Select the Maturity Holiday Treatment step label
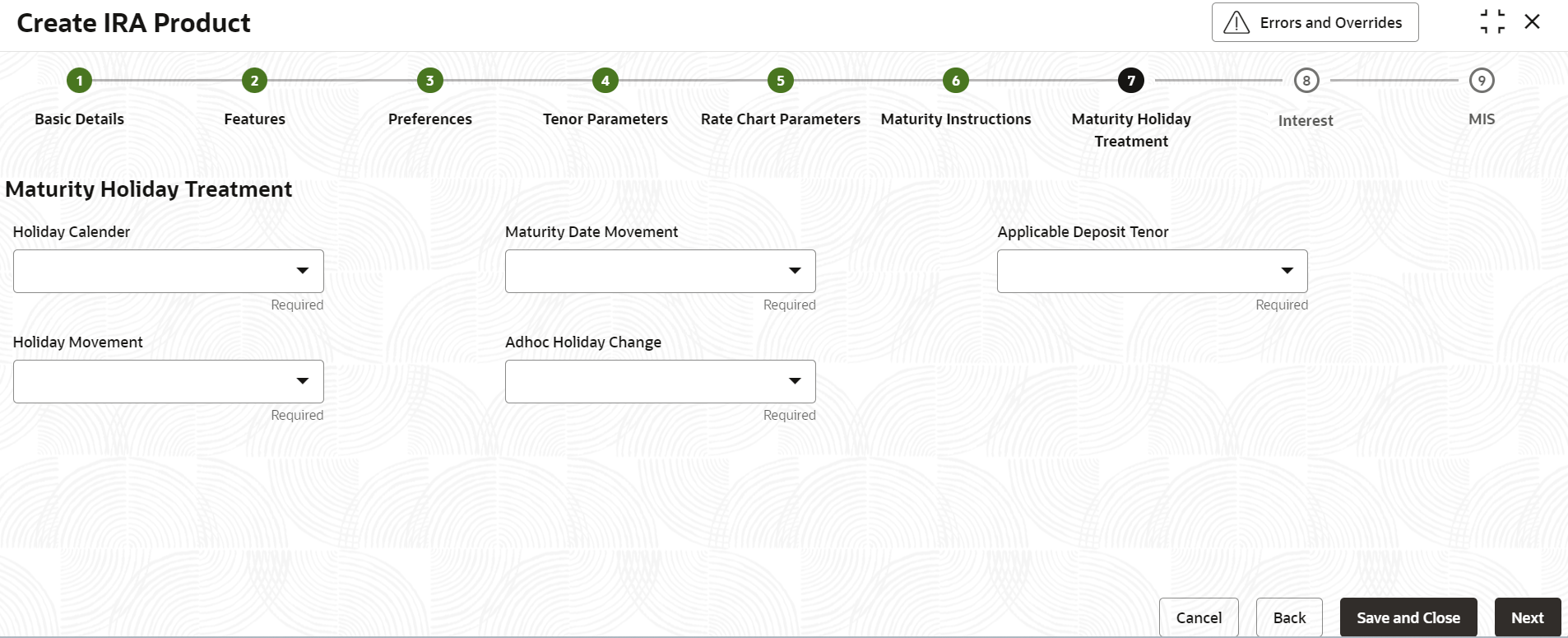The image size is (1568, 638). pyautogui.click(x=1131, y=130)
